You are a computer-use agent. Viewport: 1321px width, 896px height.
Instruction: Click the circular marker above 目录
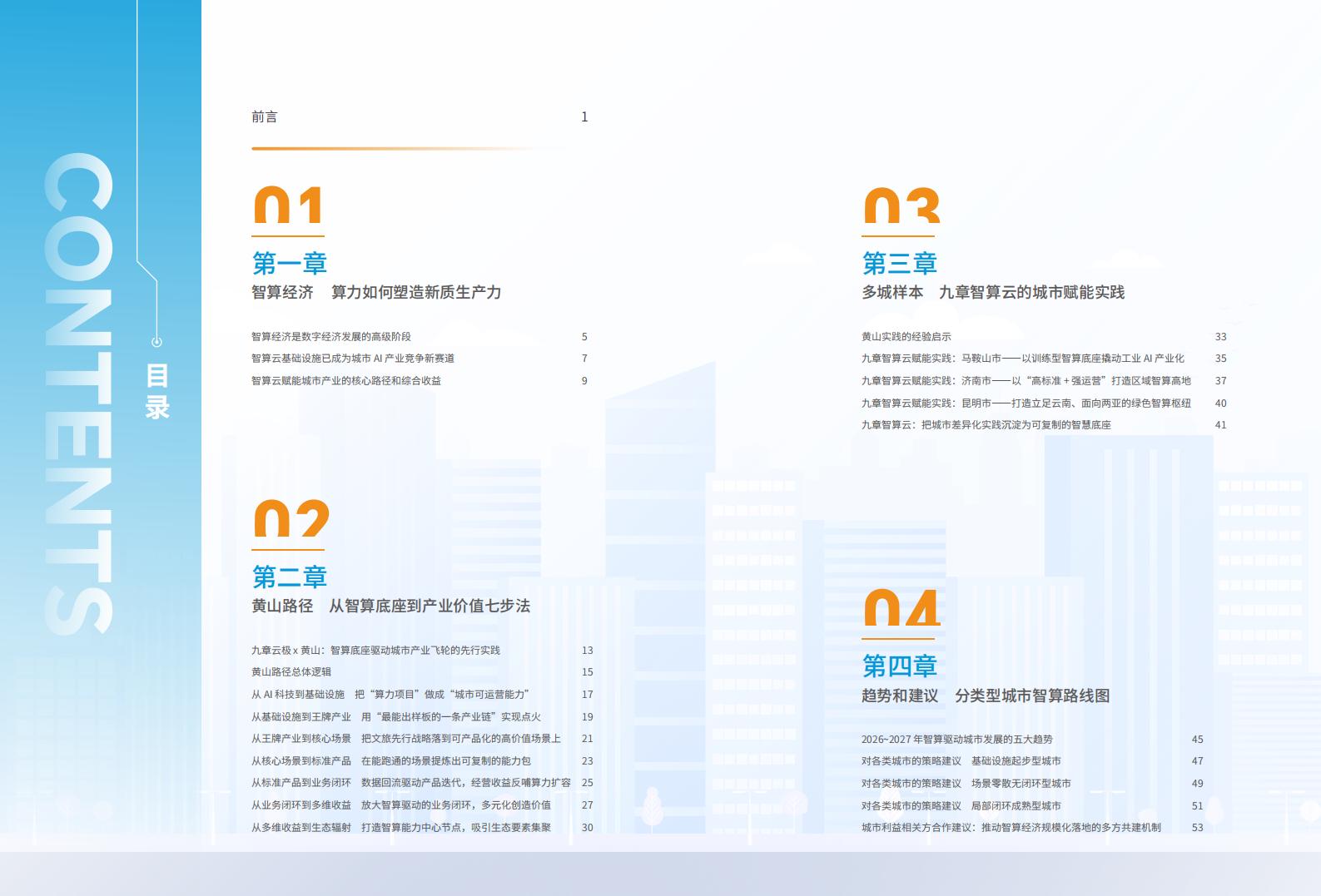(x=156, y=342)
